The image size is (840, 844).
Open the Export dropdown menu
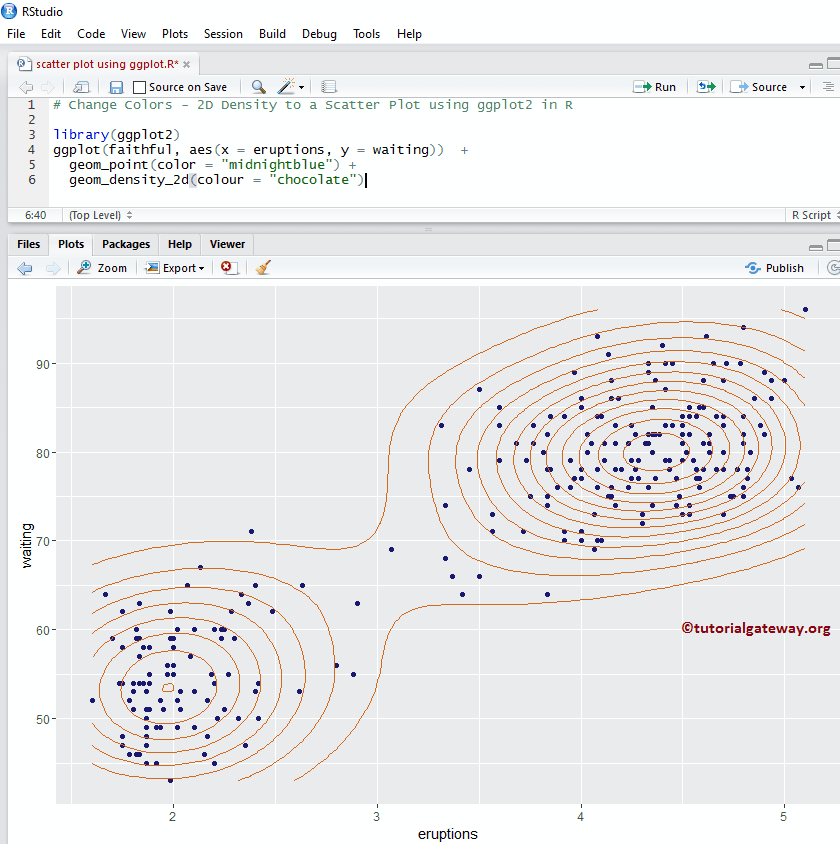(x=175, y=268)
